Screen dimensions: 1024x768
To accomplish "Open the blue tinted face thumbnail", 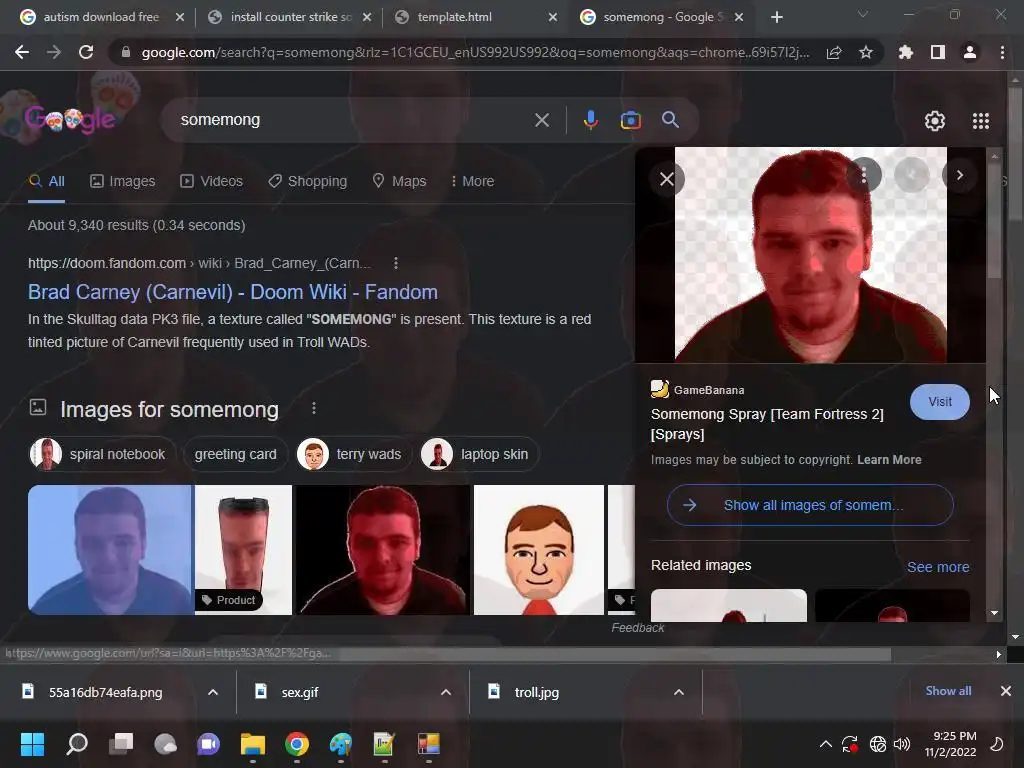I will 110,550.
